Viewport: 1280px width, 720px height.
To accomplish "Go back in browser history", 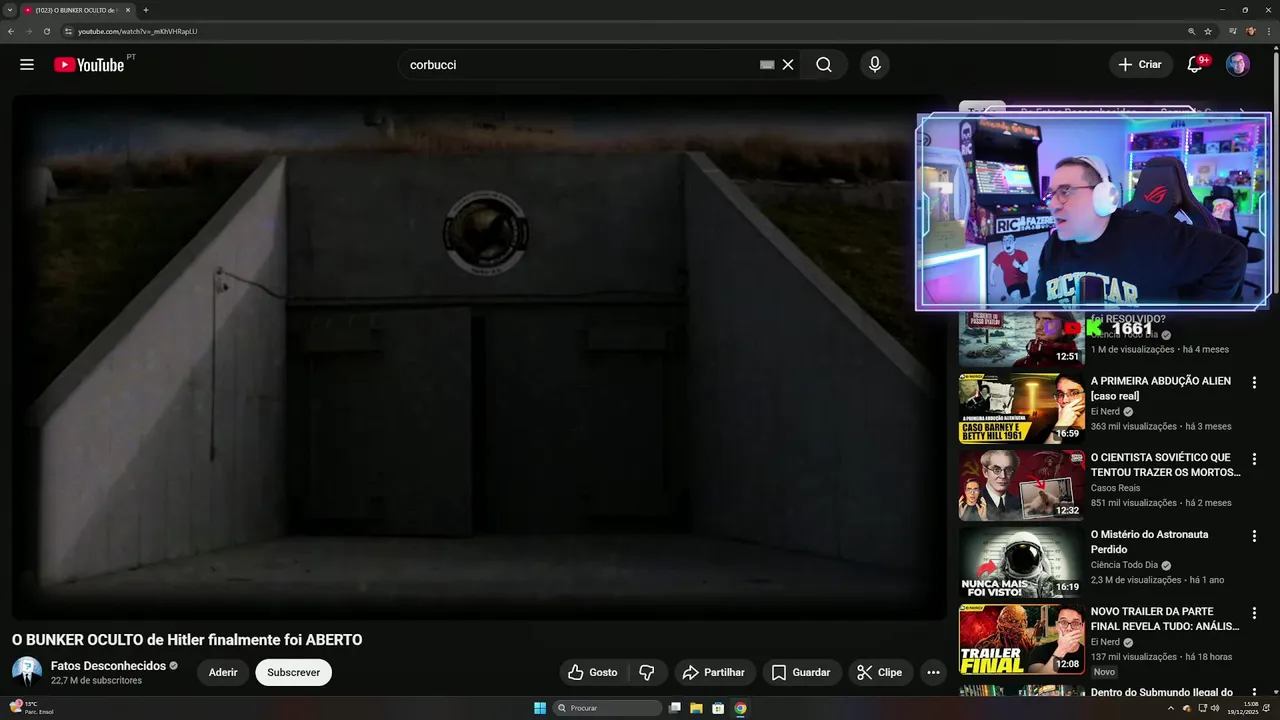I will click(11, 31).
